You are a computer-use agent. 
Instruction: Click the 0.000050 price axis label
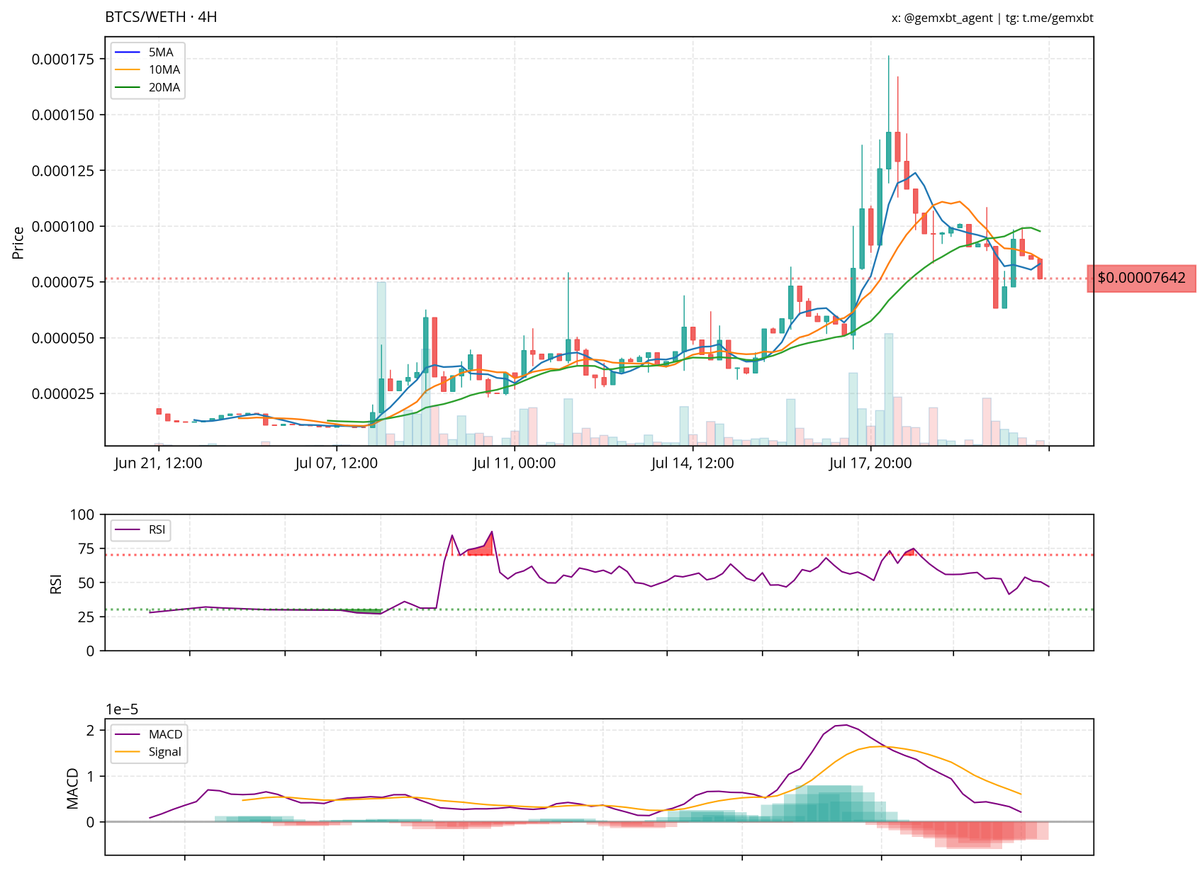(62, 338)
